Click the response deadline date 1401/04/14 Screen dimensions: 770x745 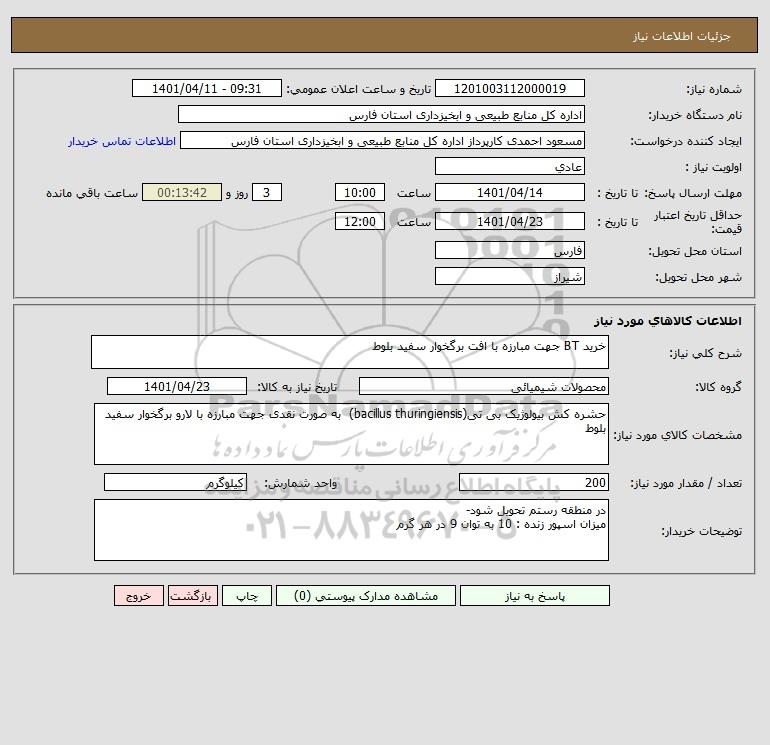point(510,193)
